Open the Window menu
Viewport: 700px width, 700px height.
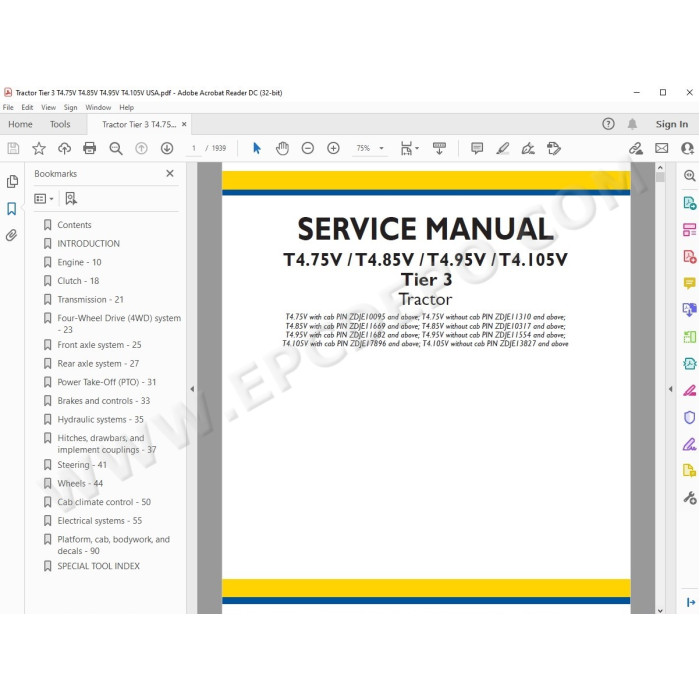(x=98, y=107)
